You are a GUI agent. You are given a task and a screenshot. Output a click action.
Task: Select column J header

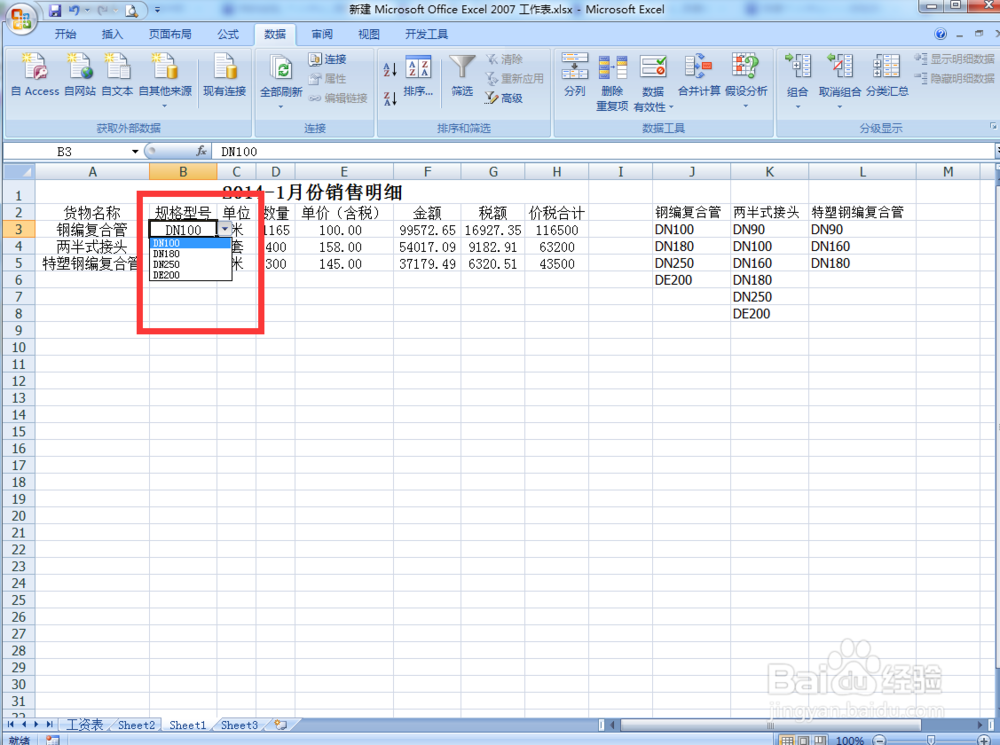691,172
